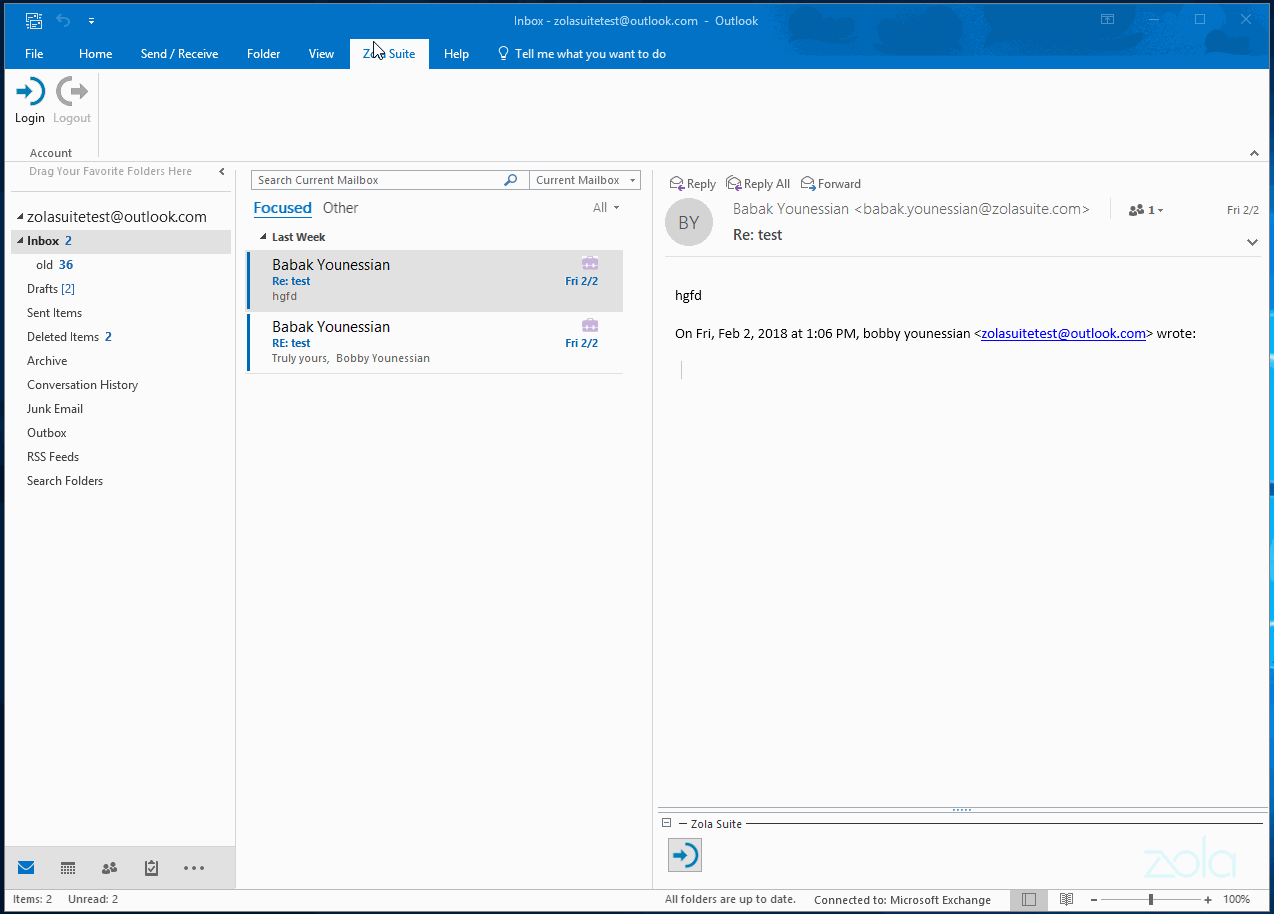Click the zoom slider handle
The width and height of the screenshot is (1274, 914).
1151,899
